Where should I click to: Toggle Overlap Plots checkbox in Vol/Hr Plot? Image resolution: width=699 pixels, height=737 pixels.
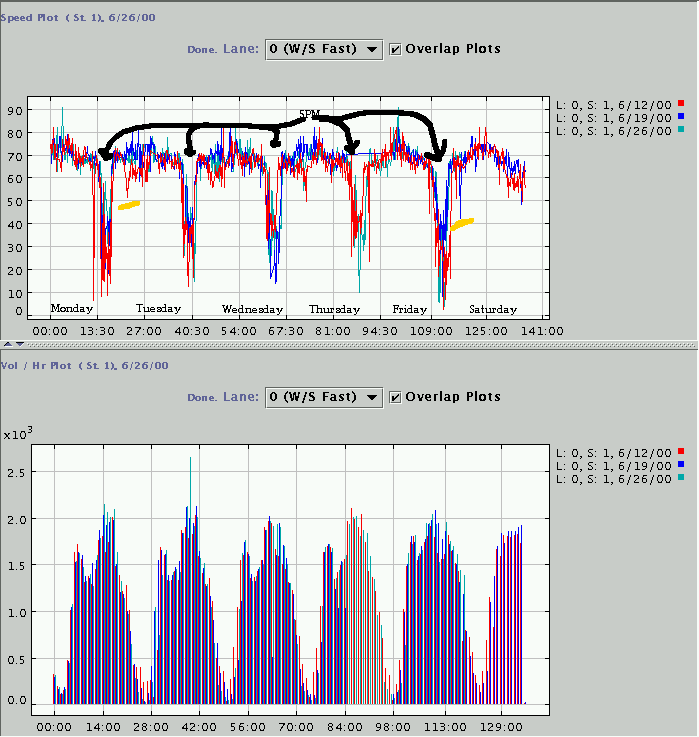click(396, 397)
